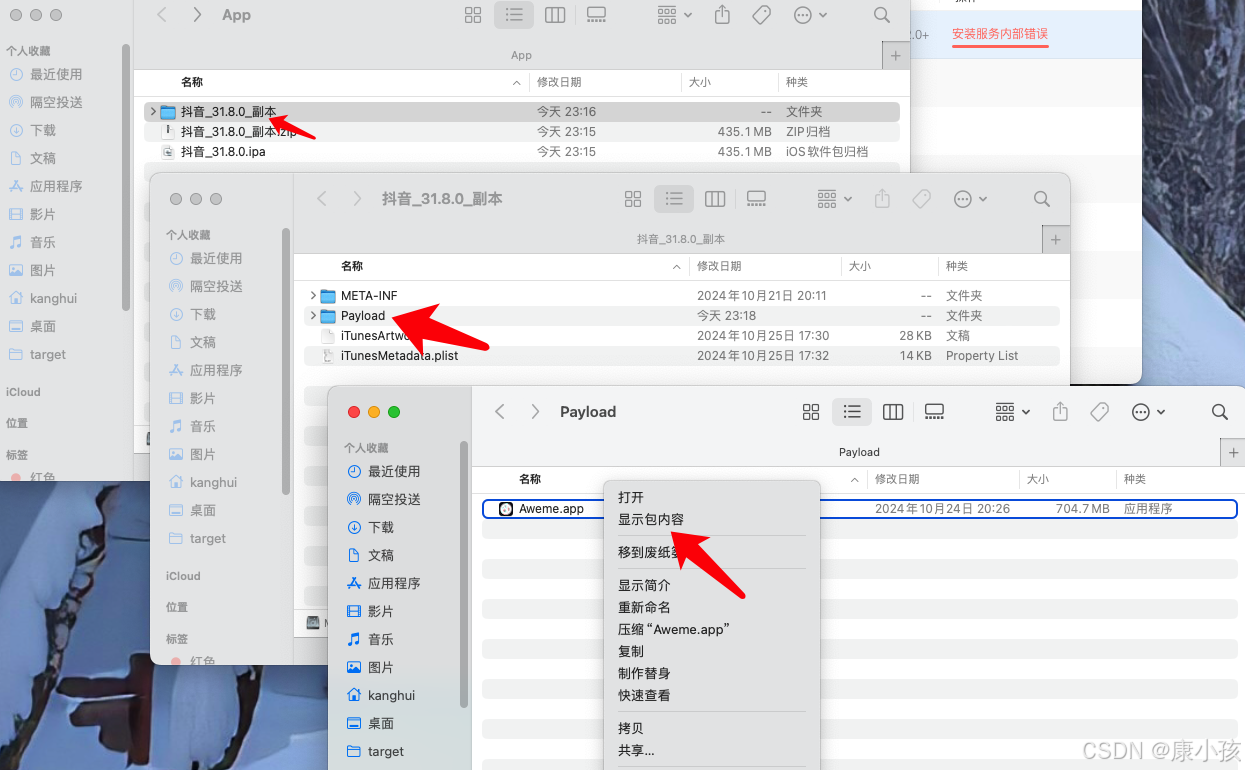
Task: Expand 抖音_31.8.0_副本 folder in App window
Action: pyautogui.click(x=153, y=112)
